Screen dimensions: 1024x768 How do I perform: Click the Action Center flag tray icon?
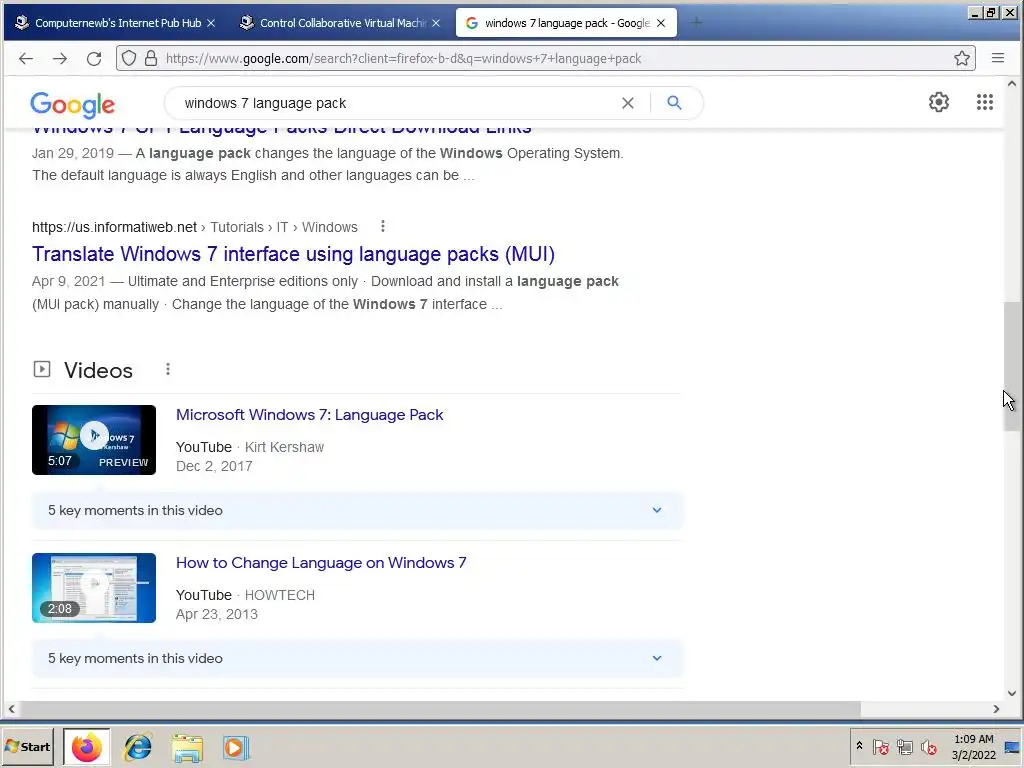tap(880, 746)
